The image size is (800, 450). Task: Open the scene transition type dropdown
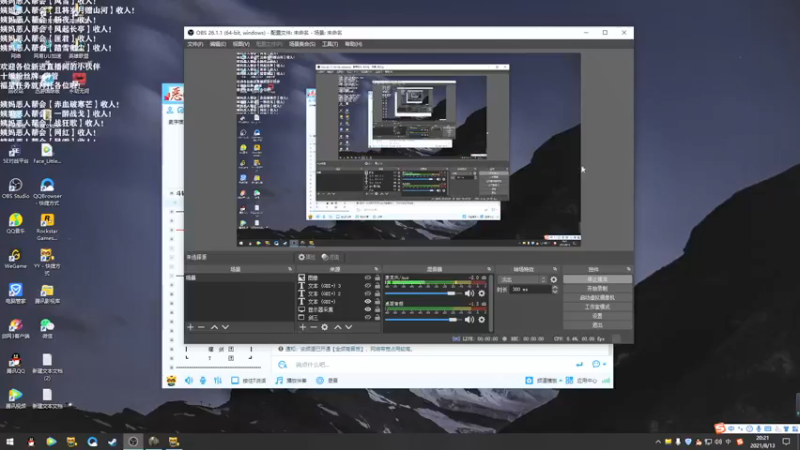click(x=522, y=280)
